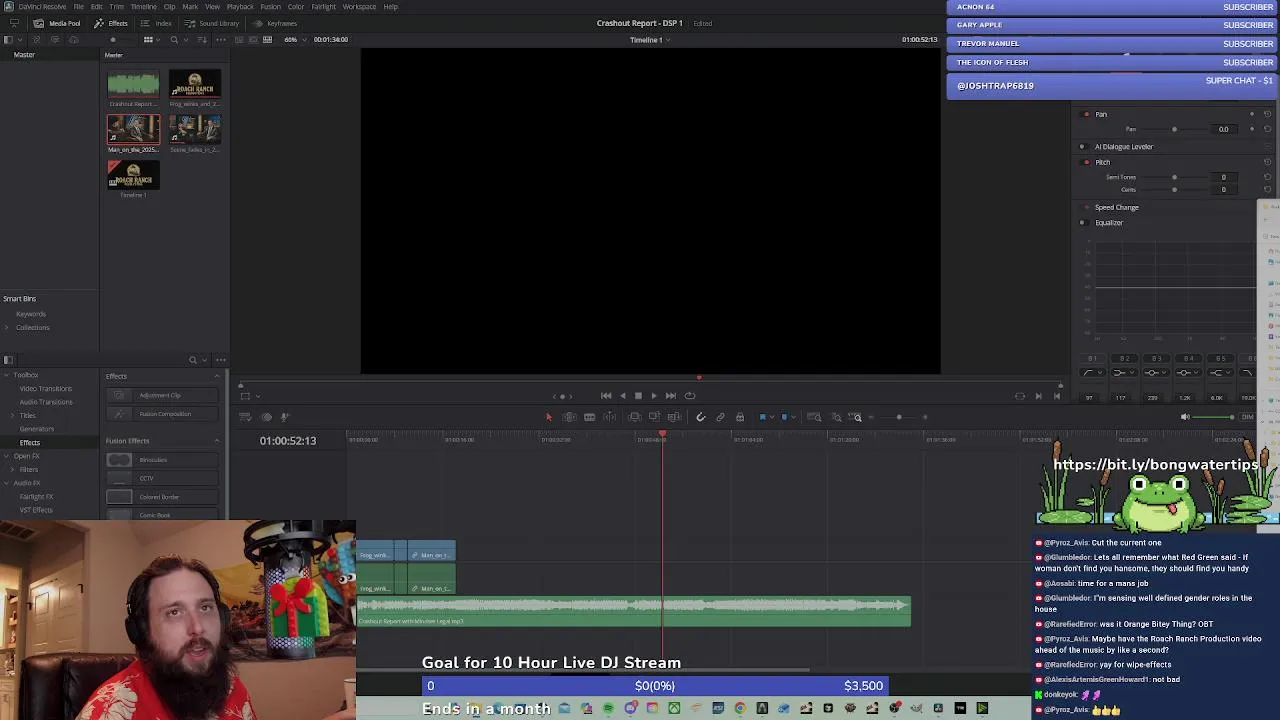Viewport: 1280px width, 720px height.
Task: Click the Replace Clip icon
Action: [x=674, y=417]
